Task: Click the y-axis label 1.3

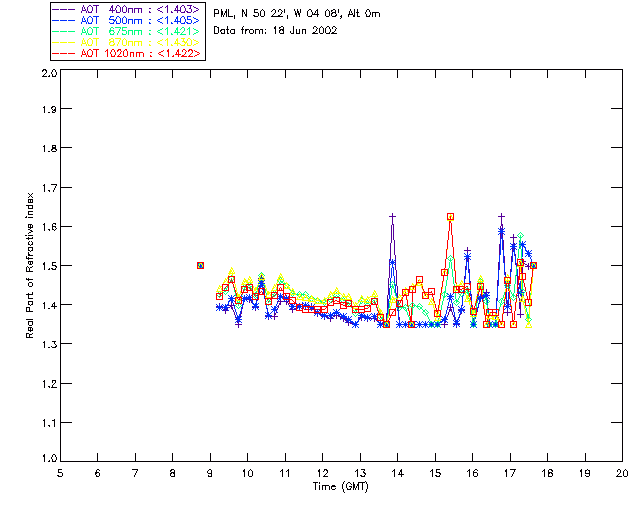Action: (49, 344)
